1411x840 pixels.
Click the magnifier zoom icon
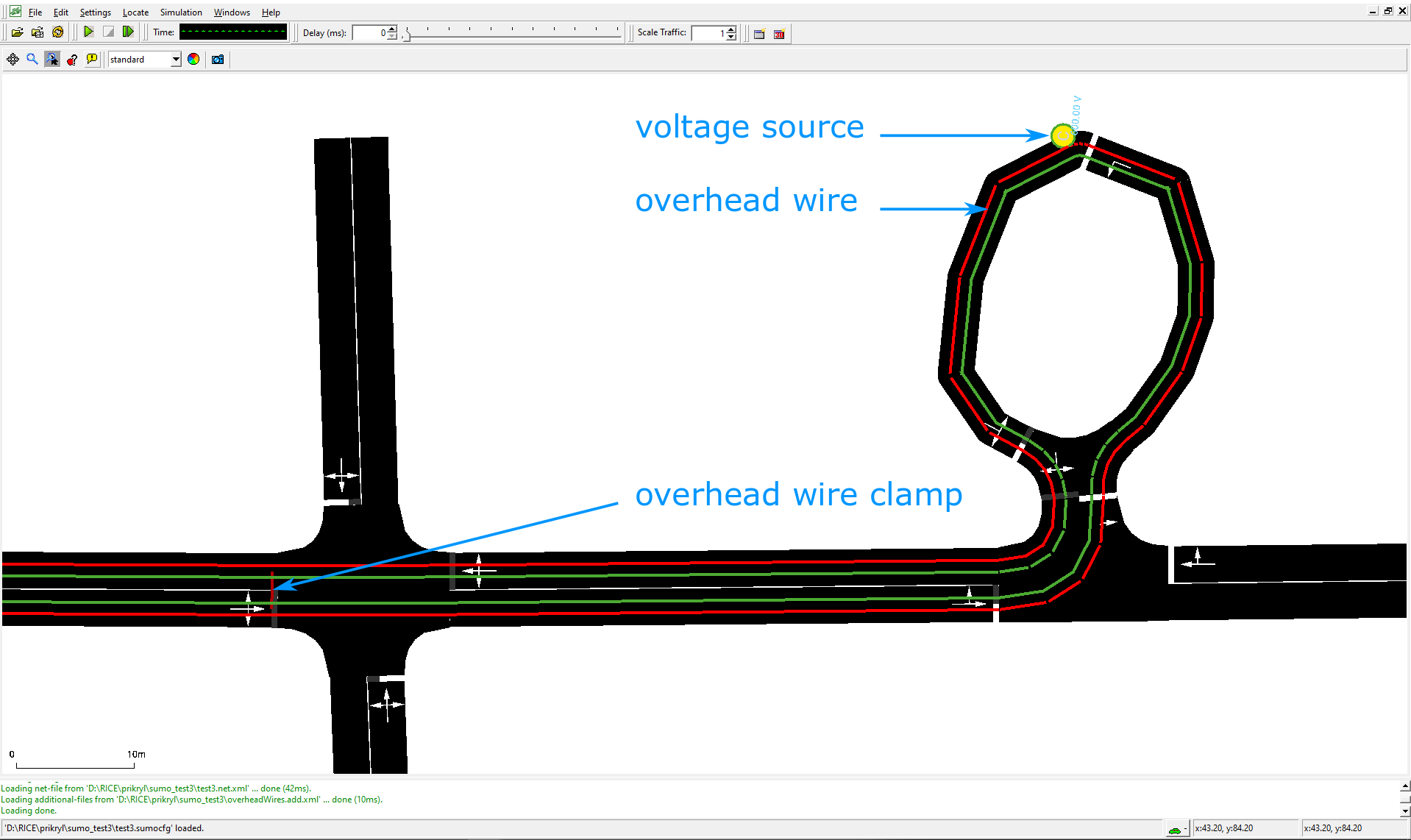[x=32, y=60]
